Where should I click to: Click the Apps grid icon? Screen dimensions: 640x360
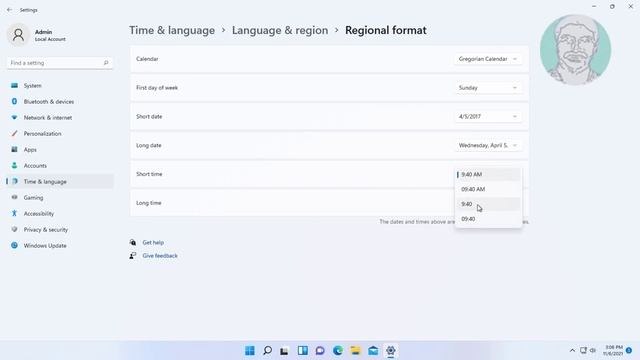(14, 149)
